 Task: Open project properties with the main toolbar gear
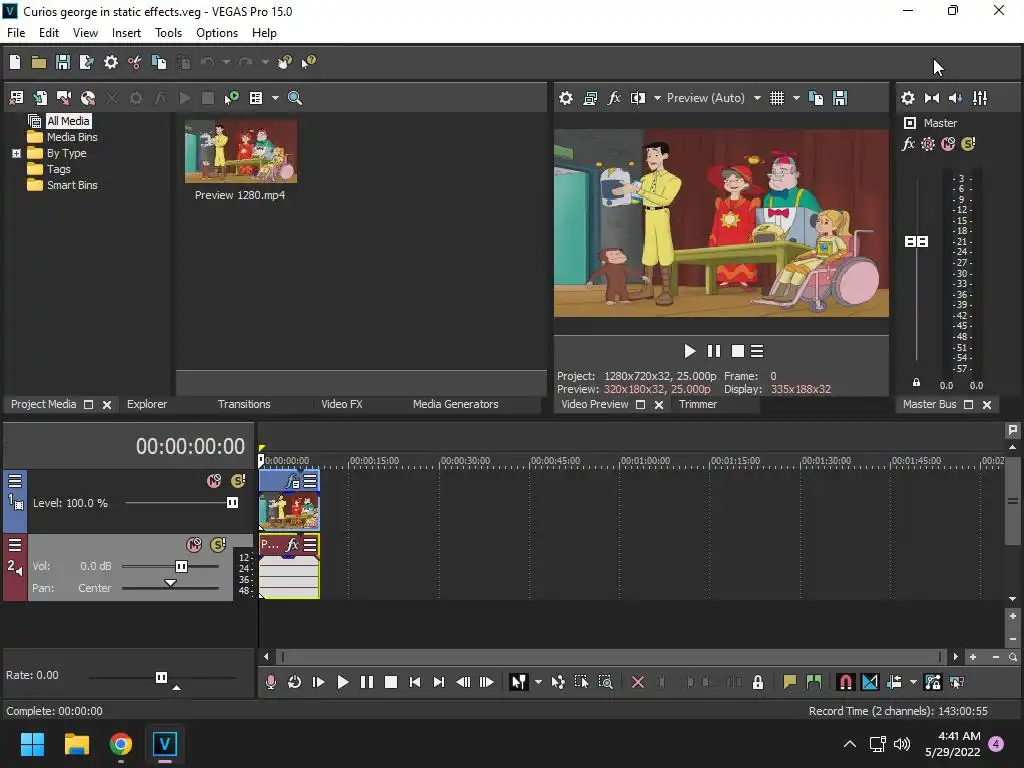[111, 62]
